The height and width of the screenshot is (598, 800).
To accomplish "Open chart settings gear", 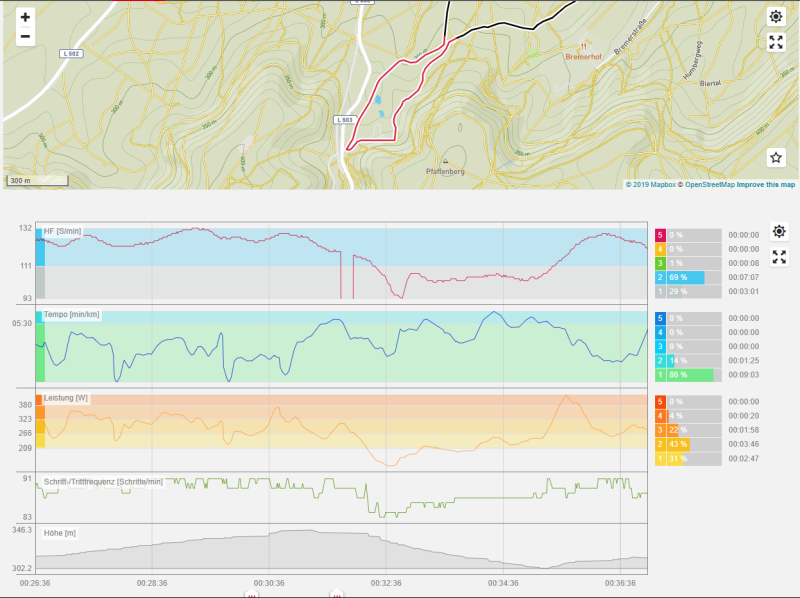I will point(780,231).
